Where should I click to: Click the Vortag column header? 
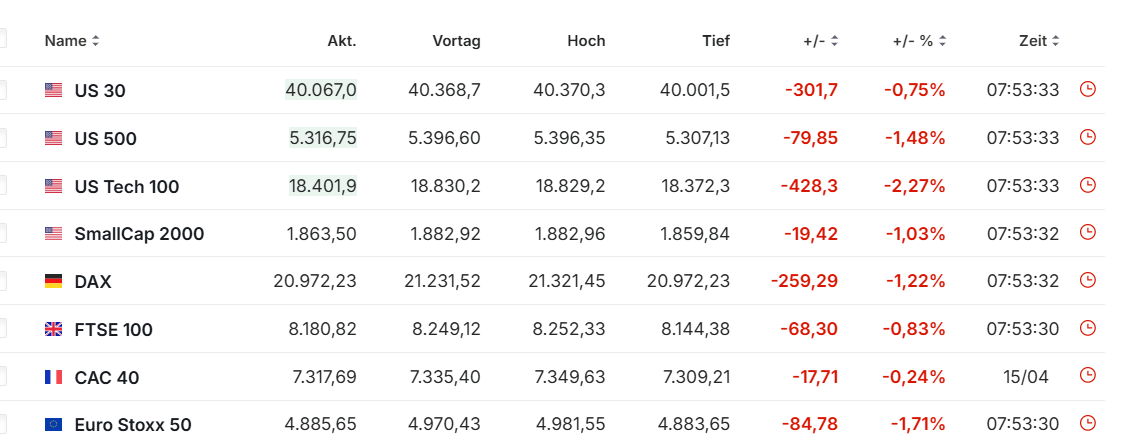[456, 41]
